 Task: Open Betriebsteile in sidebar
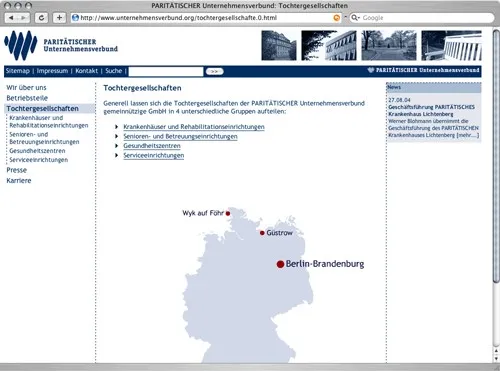tap(27, 98)
